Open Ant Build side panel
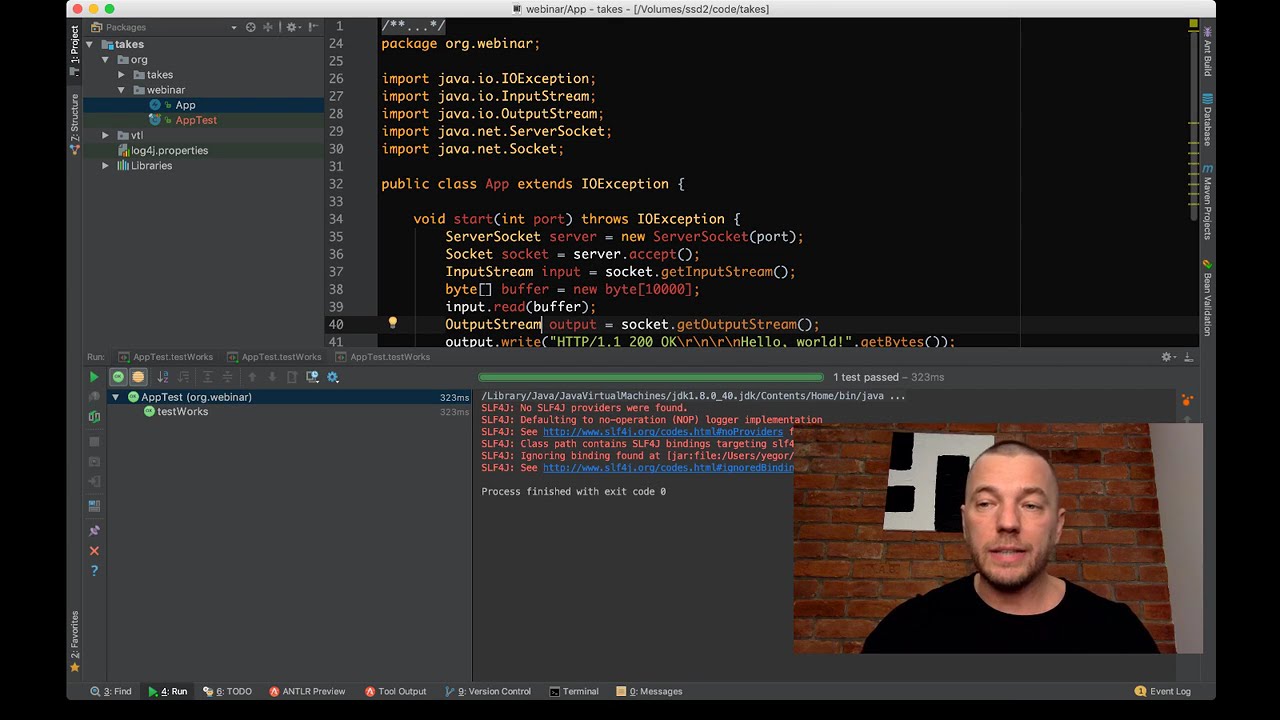The image size is (1280, 720). pyautogui.click(x=1207, y=50)
